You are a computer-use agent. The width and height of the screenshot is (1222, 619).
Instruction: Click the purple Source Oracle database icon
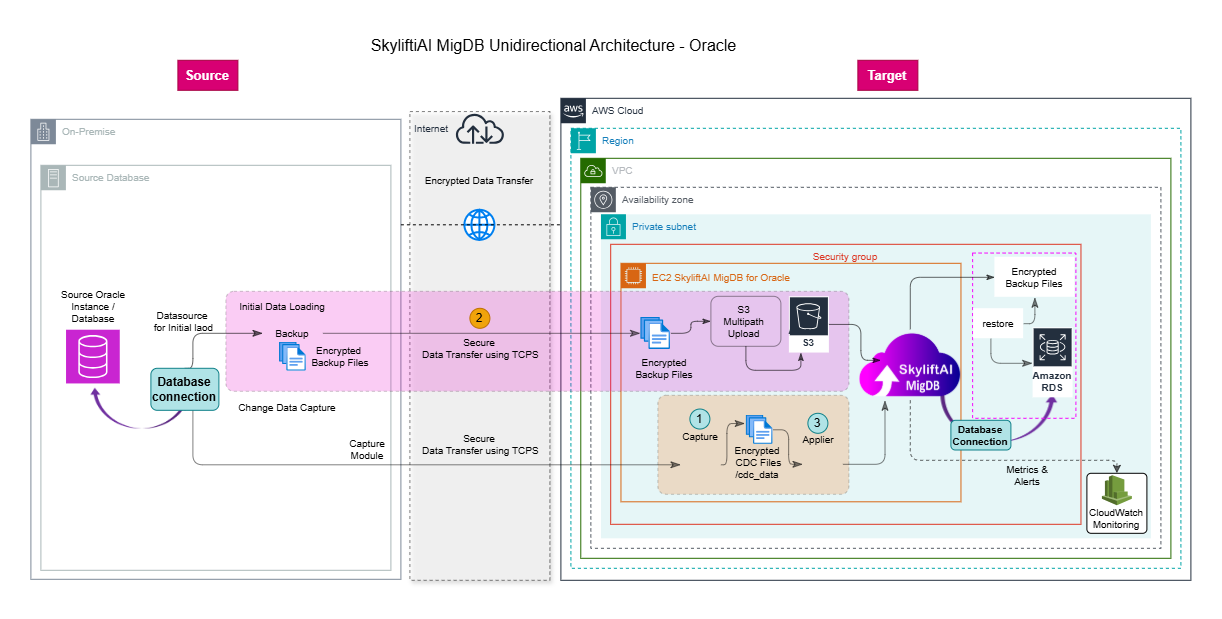tap(91, 358)
